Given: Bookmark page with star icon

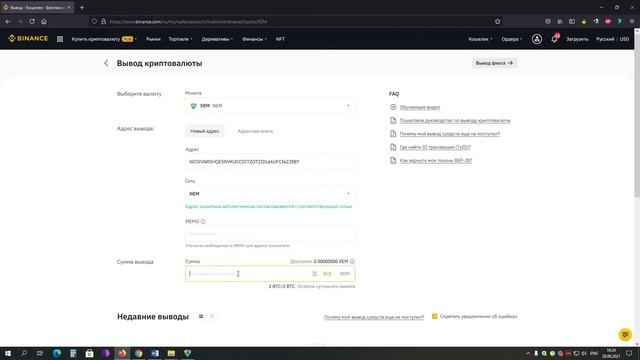Looking at the screenshot, I should tap(498, 21).
